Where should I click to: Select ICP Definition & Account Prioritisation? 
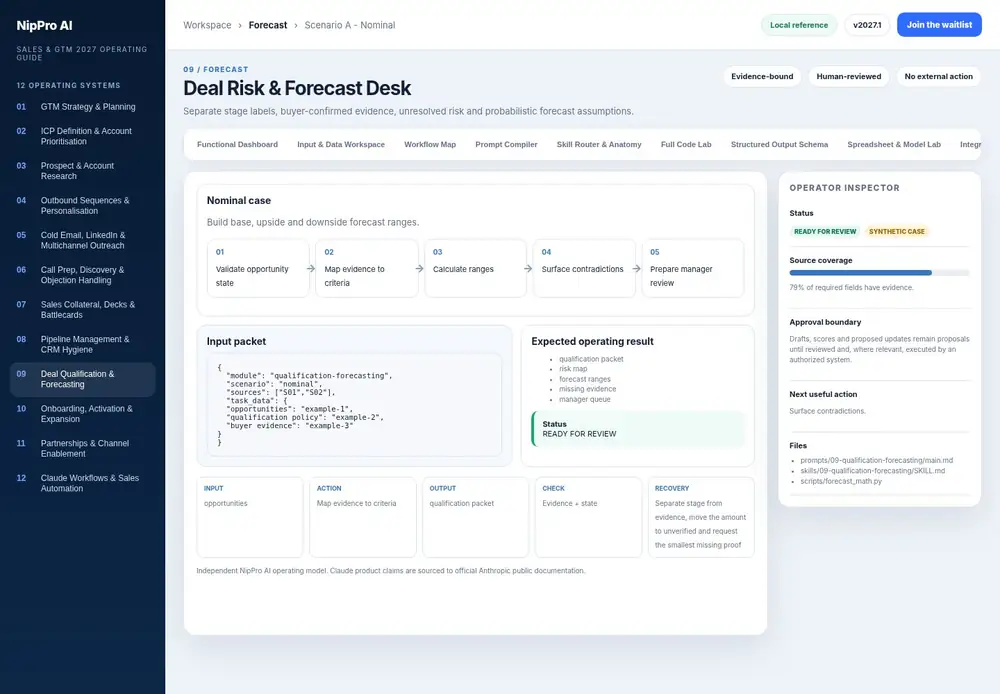coord(82,136)
